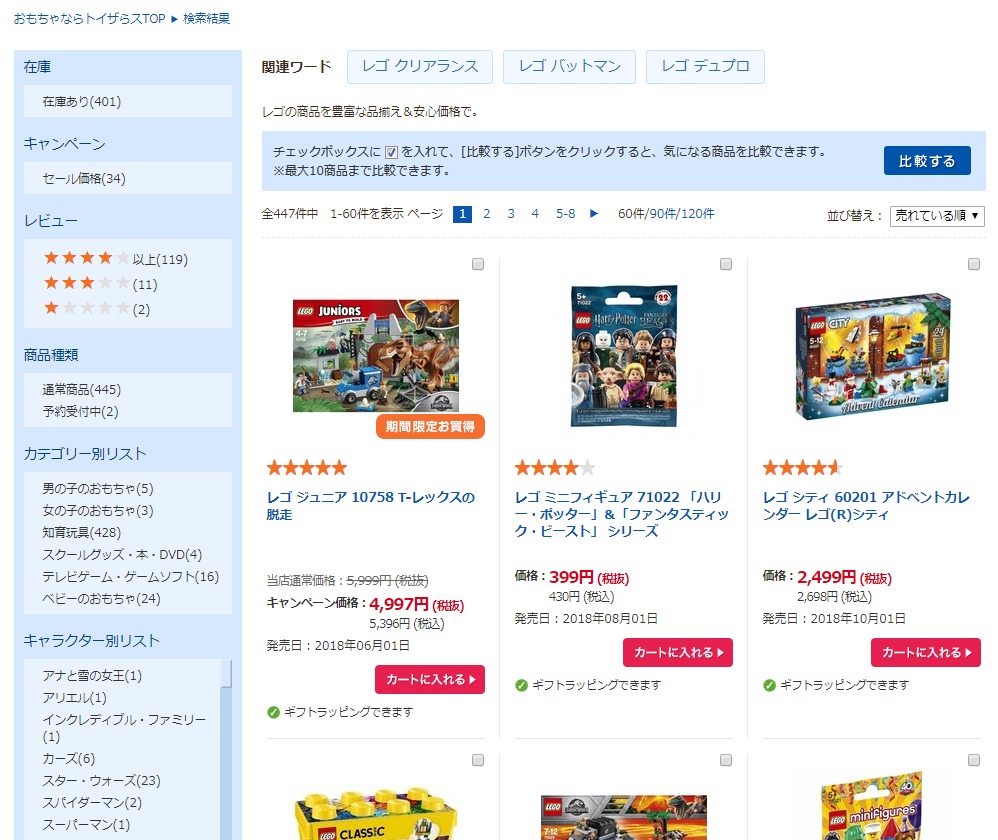Check compare box for LEGO City Advent Calendar
998x840 pixels.
(974, 264)
